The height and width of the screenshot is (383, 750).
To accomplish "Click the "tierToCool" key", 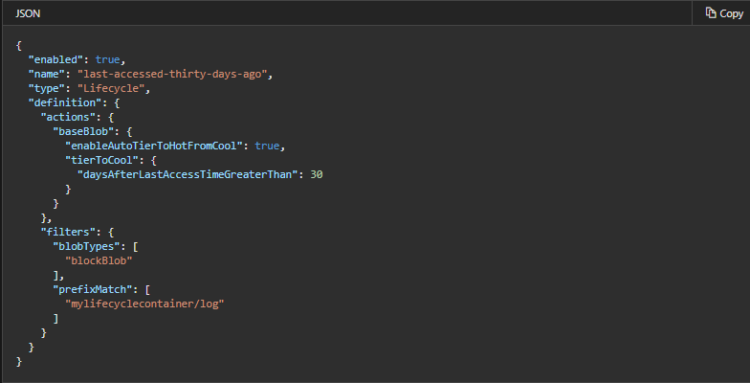I will [102, 160].
